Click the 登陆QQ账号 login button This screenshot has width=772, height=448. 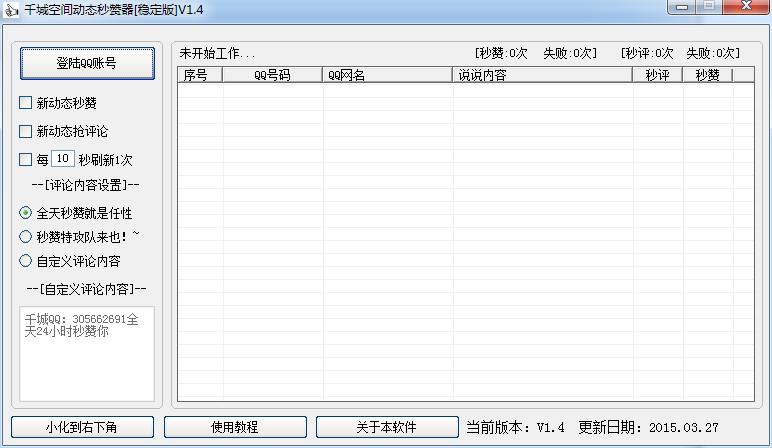(x=87, y=63)
